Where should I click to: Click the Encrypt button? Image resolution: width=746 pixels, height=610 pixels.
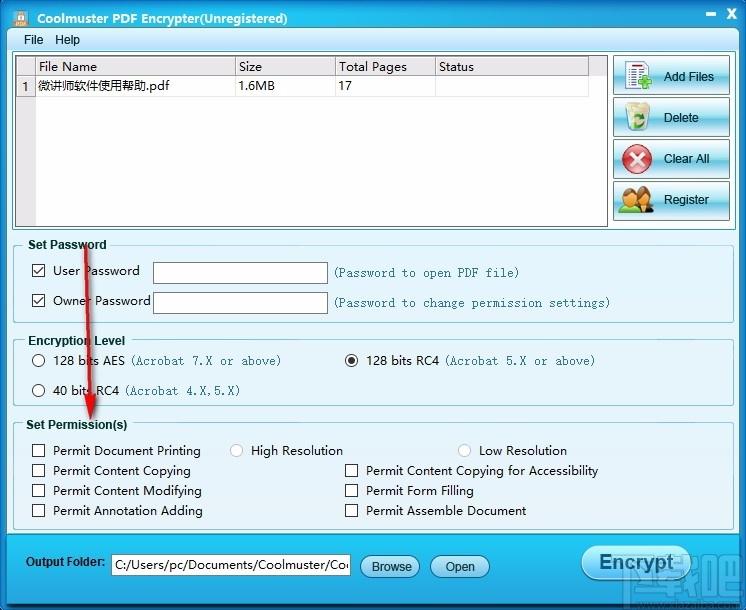[636, 562]
